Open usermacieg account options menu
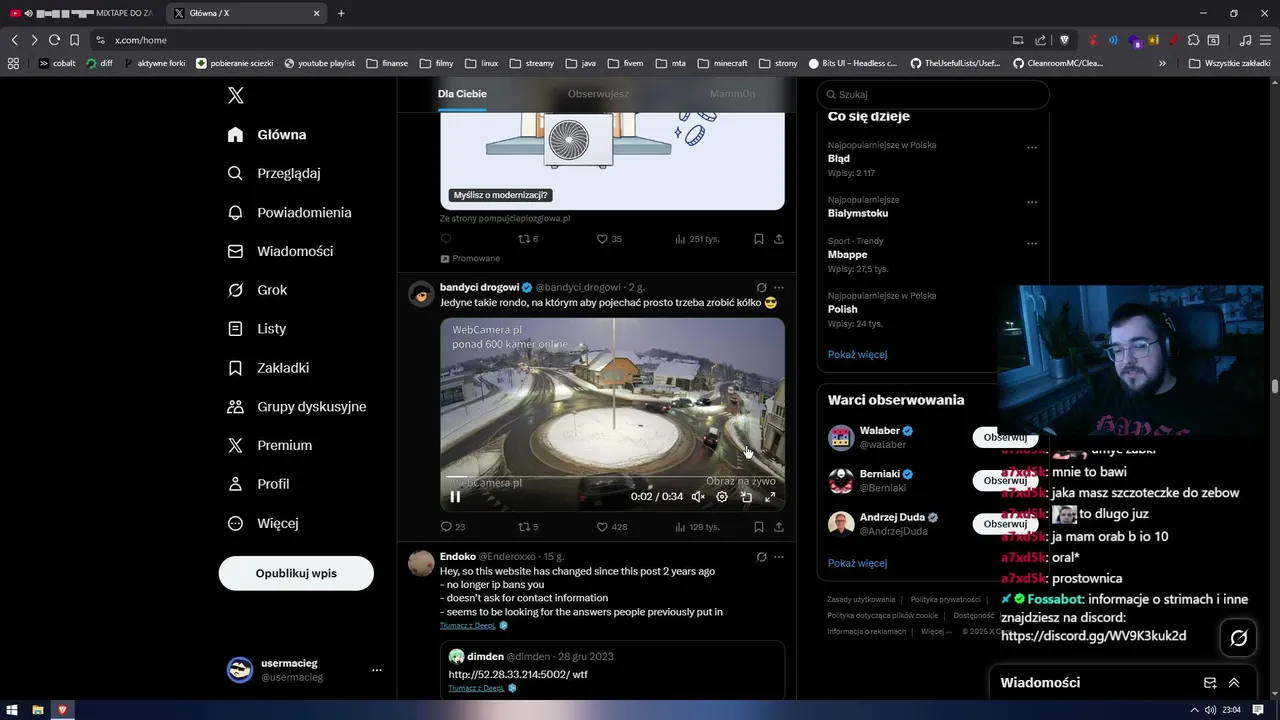This screenshot has height=720, width=1280. pyautogui.click(x=376, y=670)
